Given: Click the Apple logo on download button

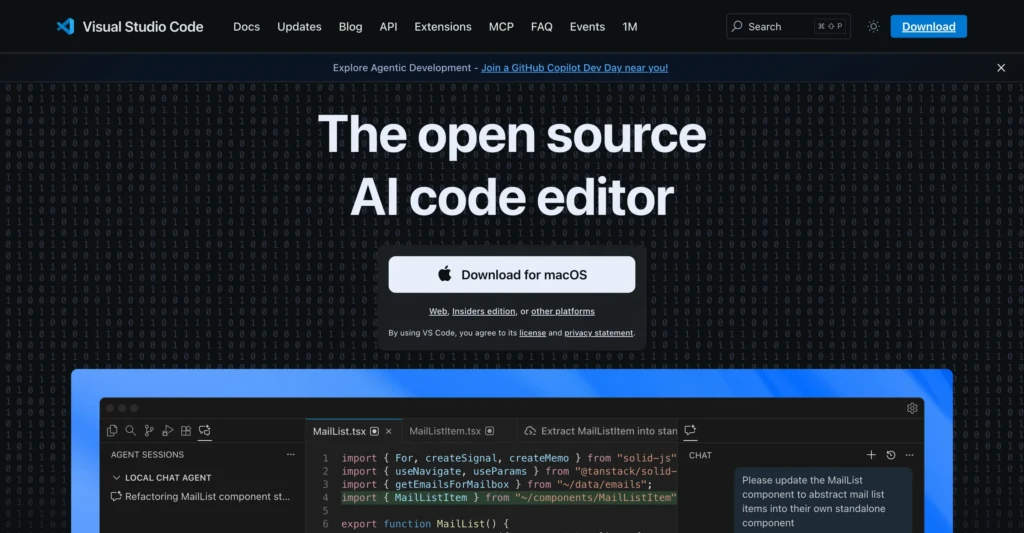Looking at the screenshot, I should coord(445,274).
